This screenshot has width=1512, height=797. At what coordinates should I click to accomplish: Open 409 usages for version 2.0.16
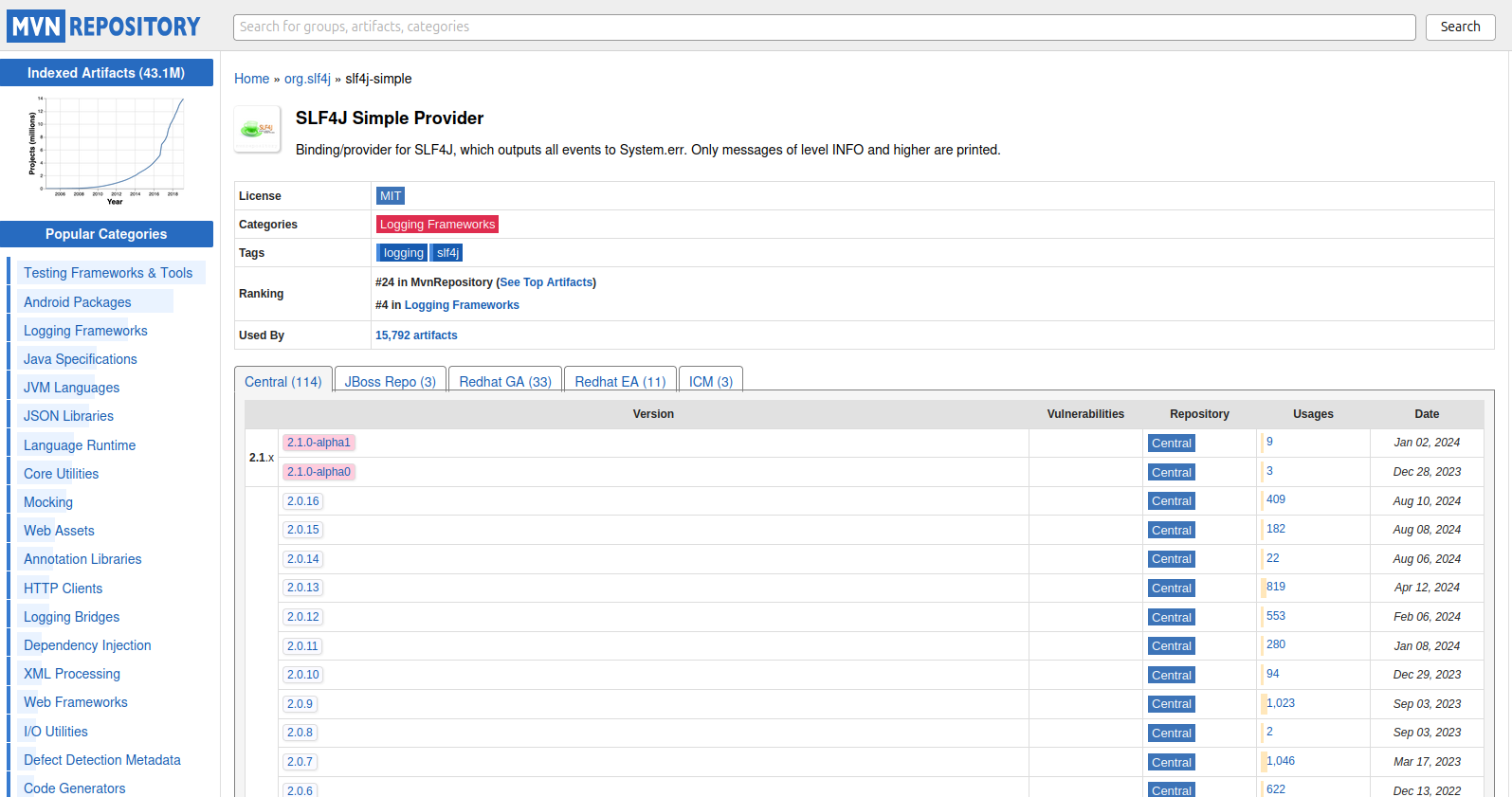pyautogui.click(x=1276, y=499)
